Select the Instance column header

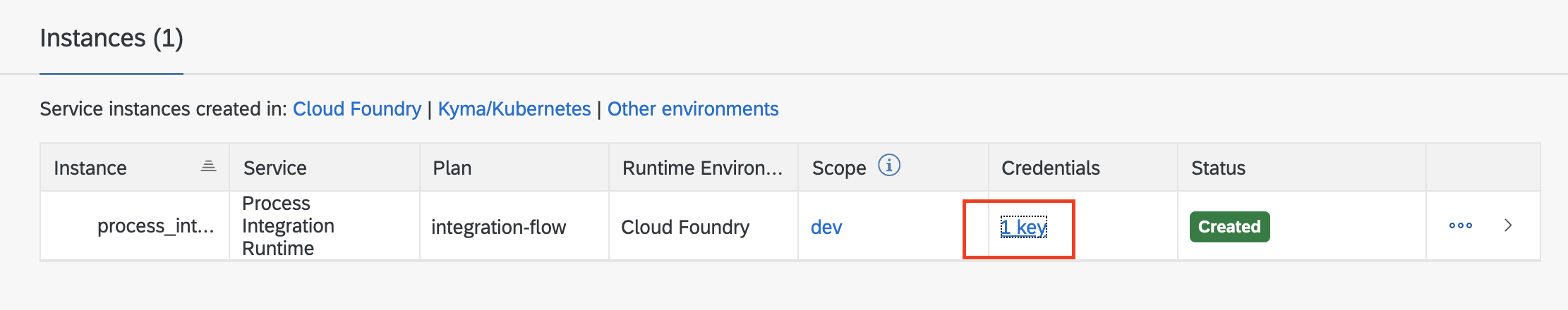pos(90,168)
